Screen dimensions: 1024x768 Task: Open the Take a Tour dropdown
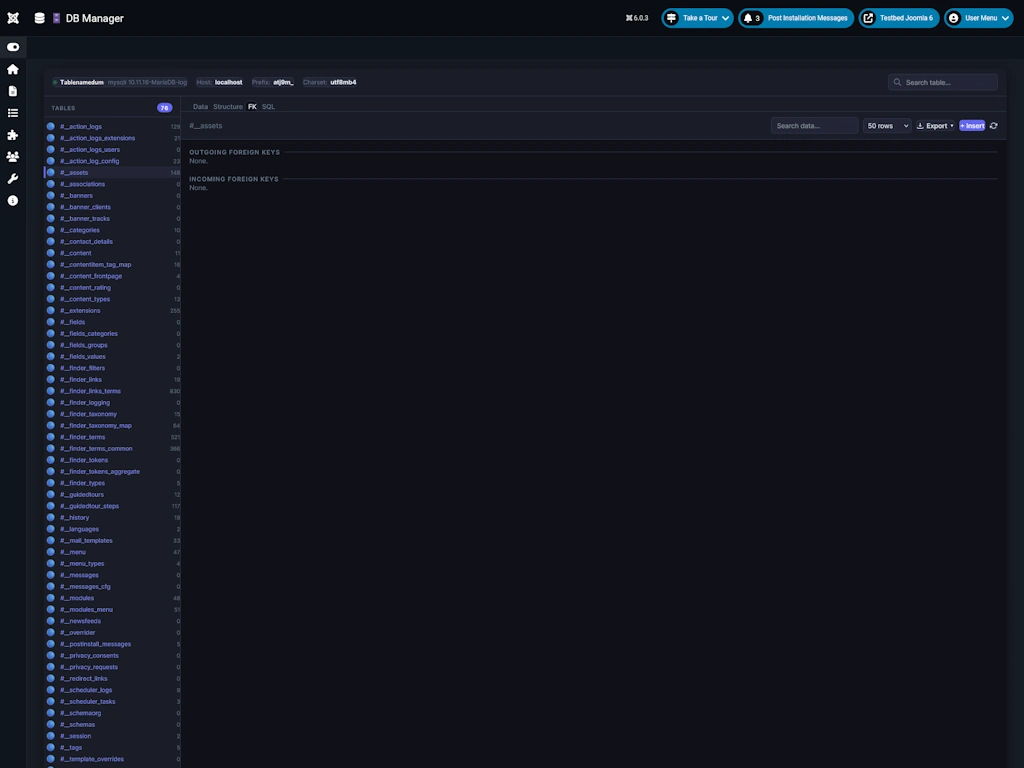pyautogui.click(x=697, y=18)
